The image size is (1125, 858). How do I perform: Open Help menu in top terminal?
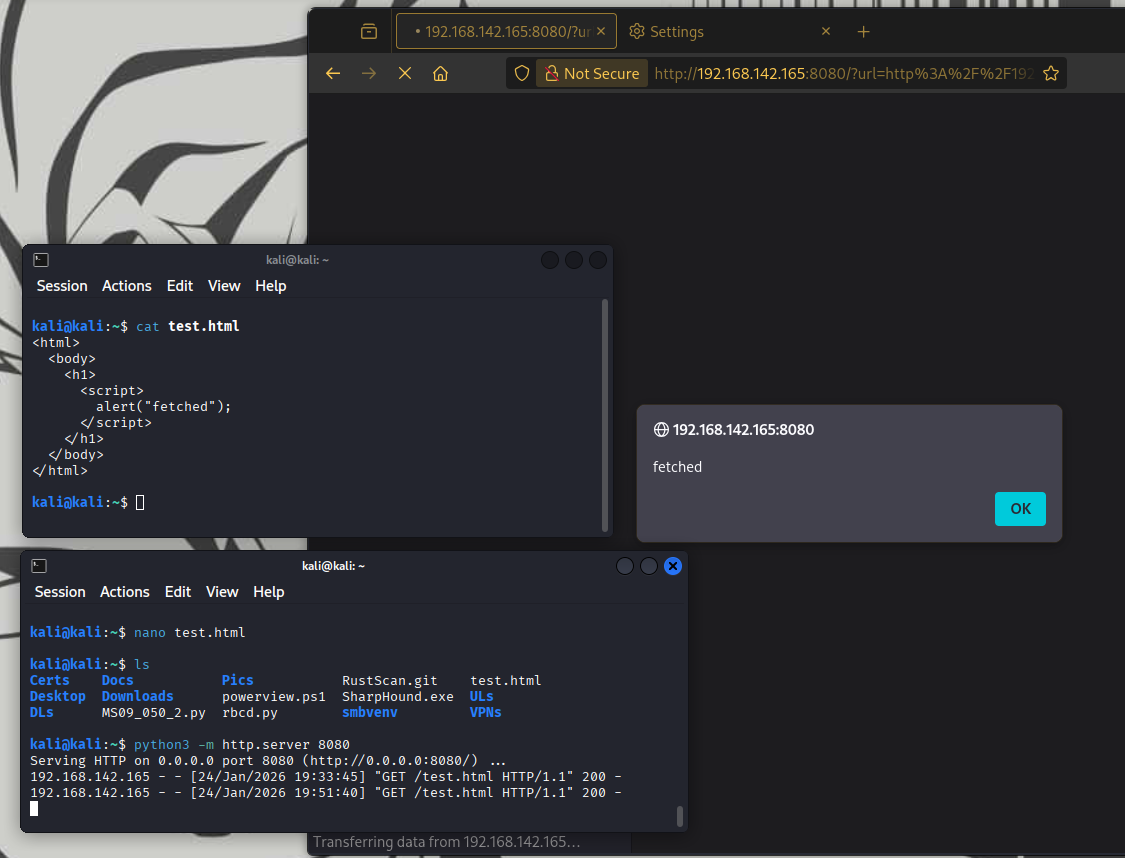[271, 286]
